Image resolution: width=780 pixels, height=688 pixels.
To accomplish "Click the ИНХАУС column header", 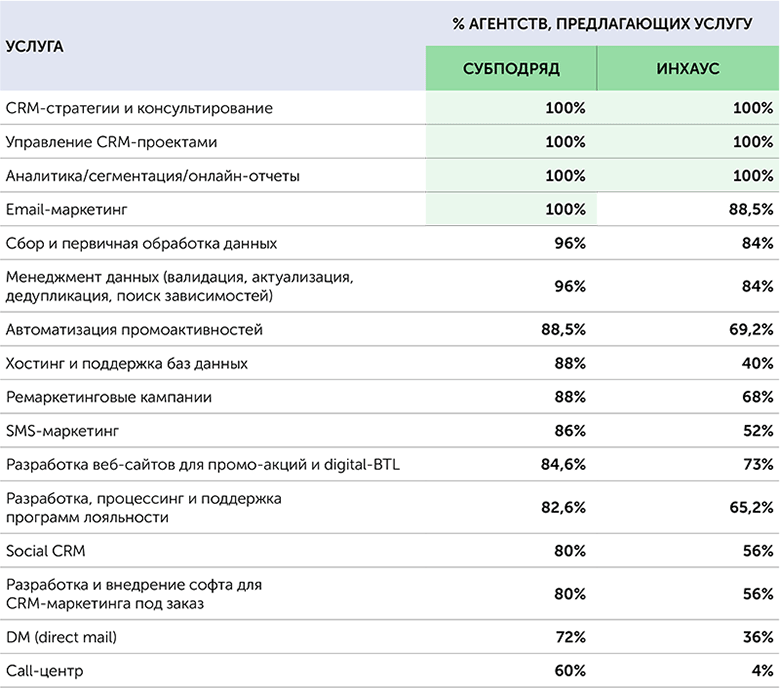I will pos(688,69).
